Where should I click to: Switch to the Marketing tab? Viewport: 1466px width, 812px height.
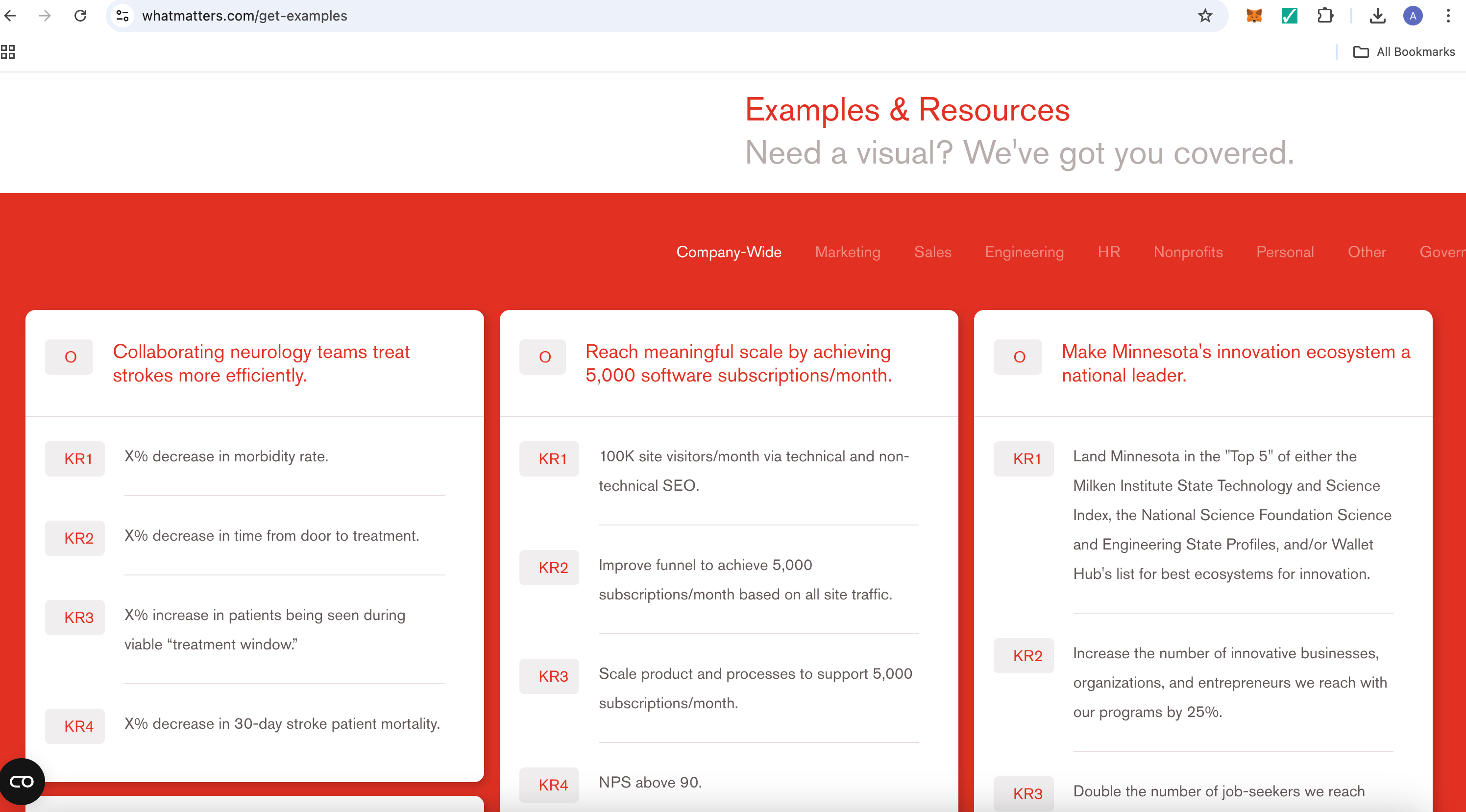click(847, 252)
